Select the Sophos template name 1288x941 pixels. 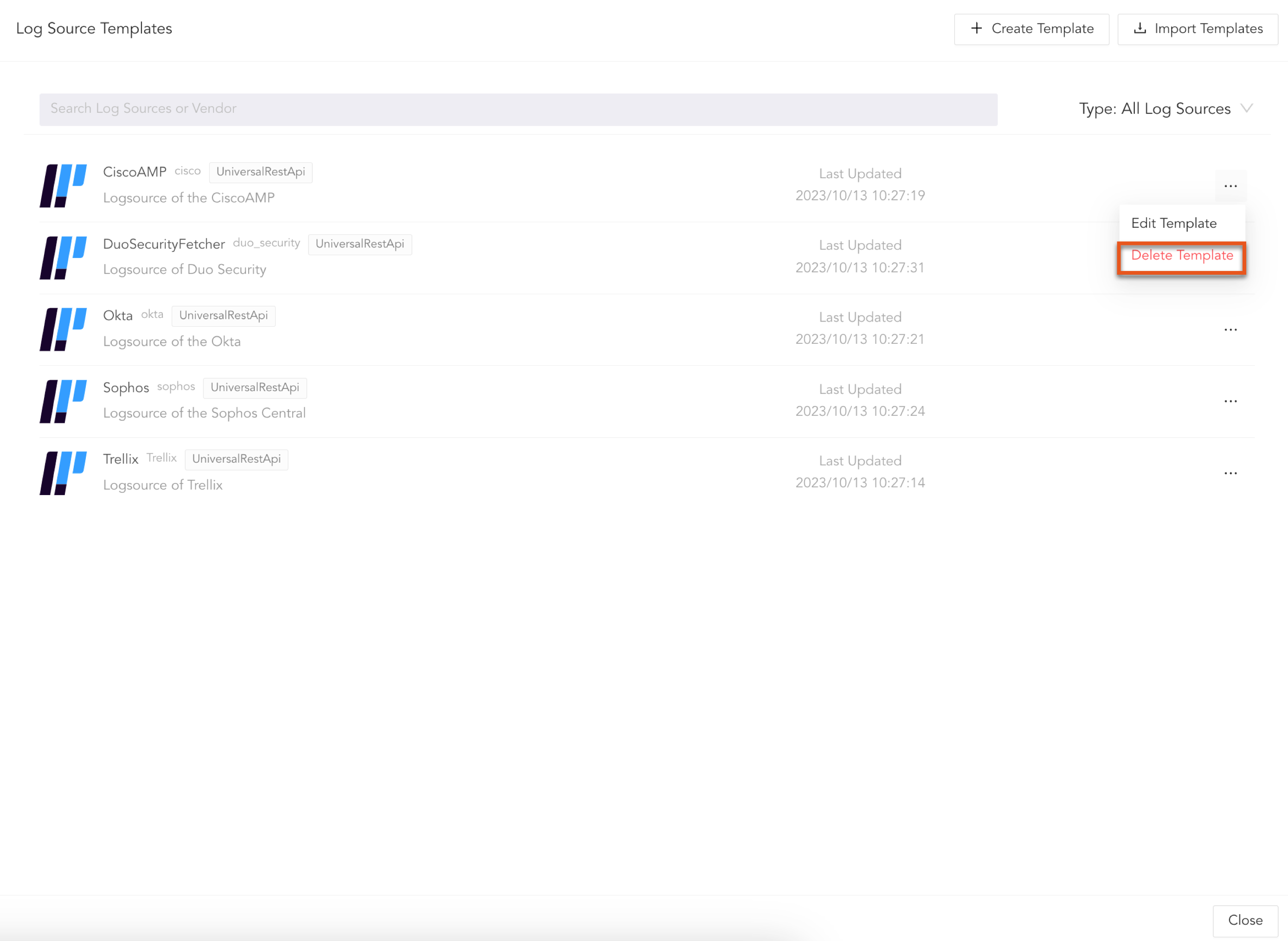tap(126, 388)
